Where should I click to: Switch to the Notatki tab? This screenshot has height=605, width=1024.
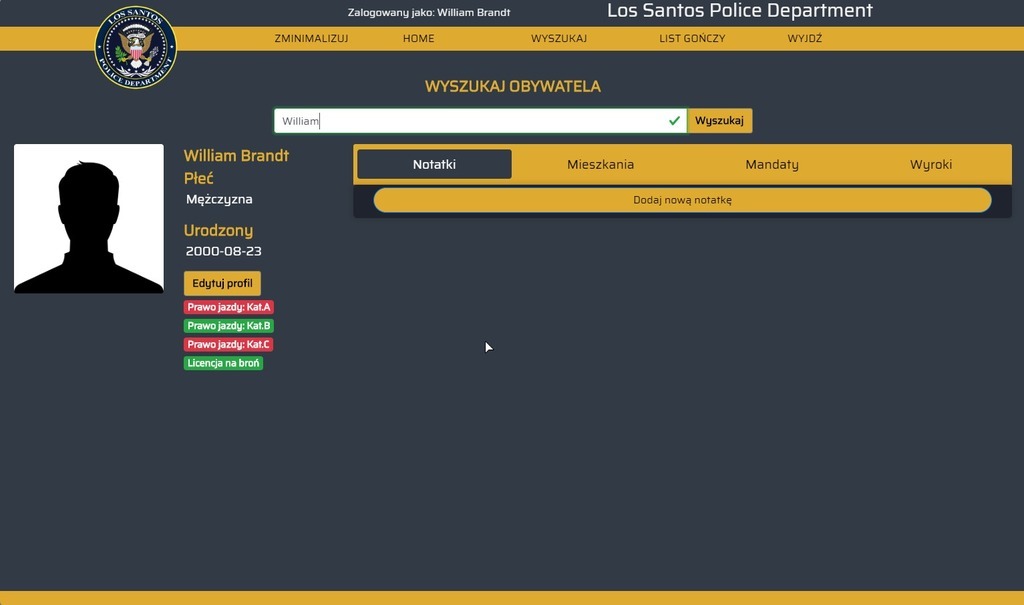[434, 165]
